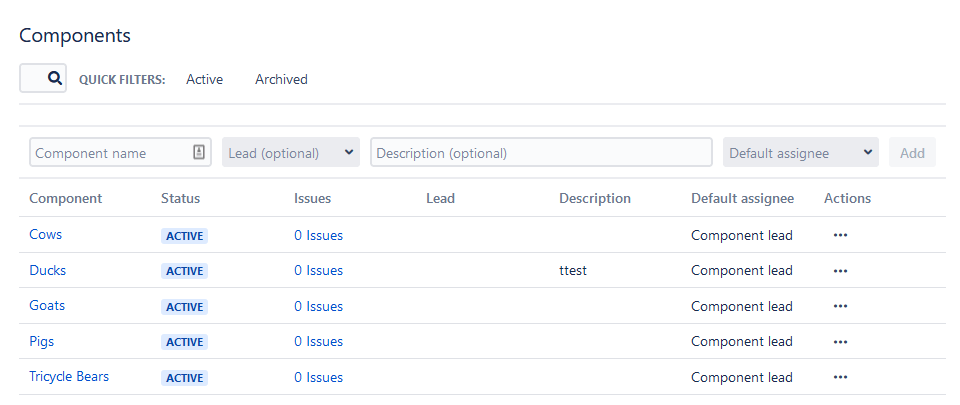Click the ACTIVE status badge for Cows
The width and height of the screenshot is (960, 405).
[x=184, y=237]
